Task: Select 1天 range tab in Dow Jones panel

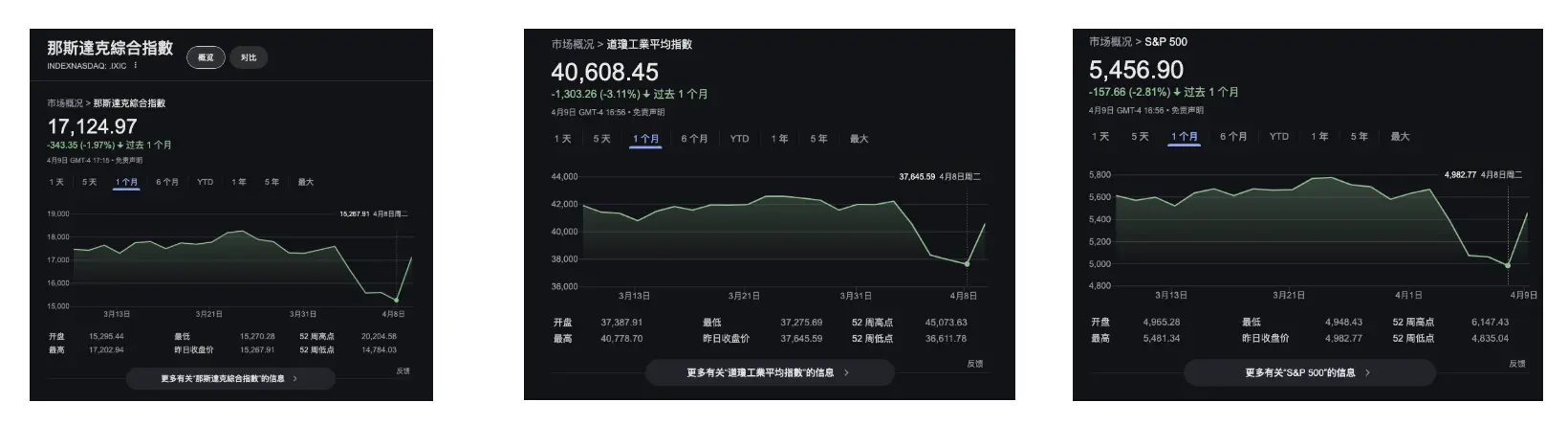Action: point(562,139)
